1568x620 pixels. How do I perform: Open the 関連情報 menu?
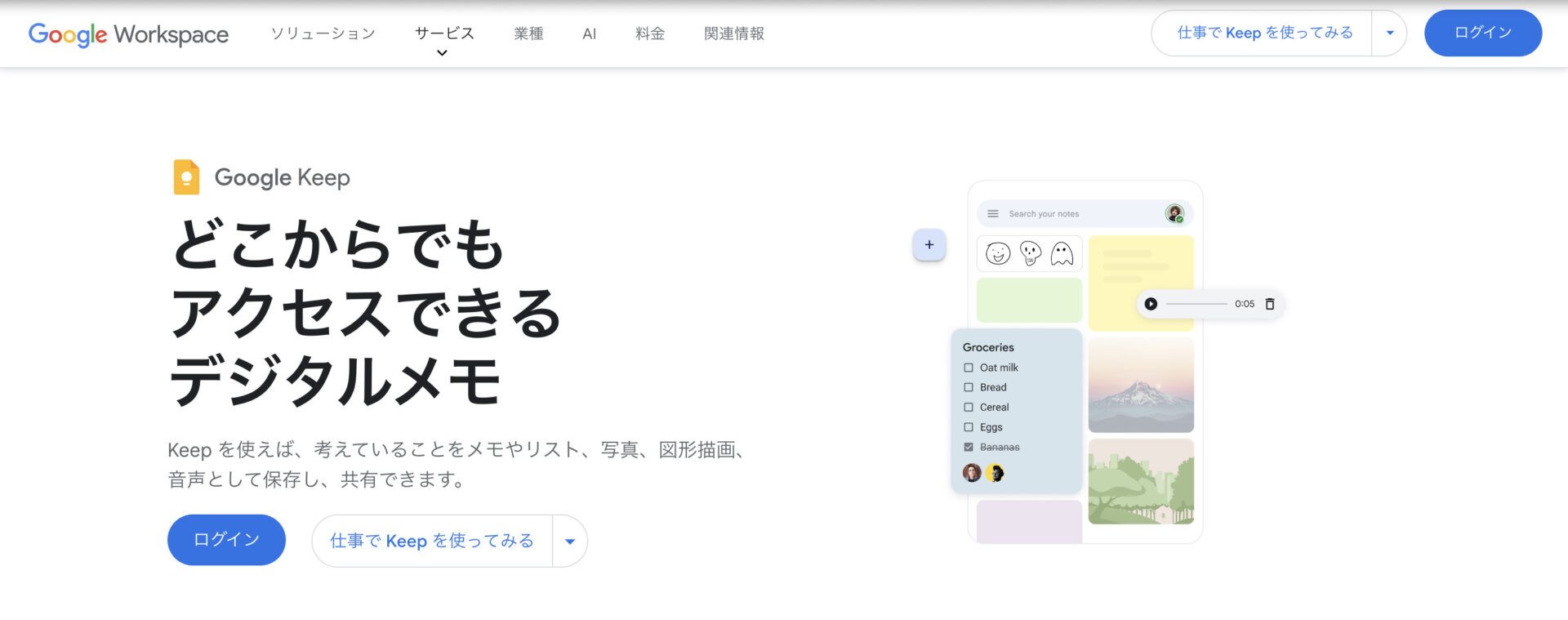coord(734,33)
